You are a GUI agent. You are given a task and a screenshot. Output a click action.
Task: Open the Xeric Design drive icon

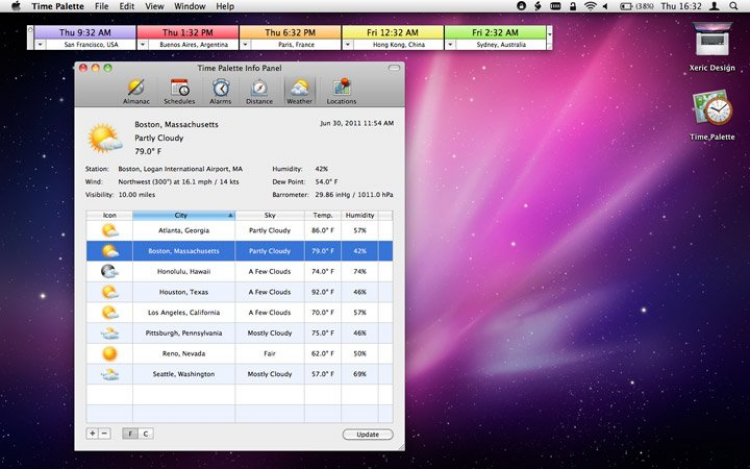click(711, 41)
